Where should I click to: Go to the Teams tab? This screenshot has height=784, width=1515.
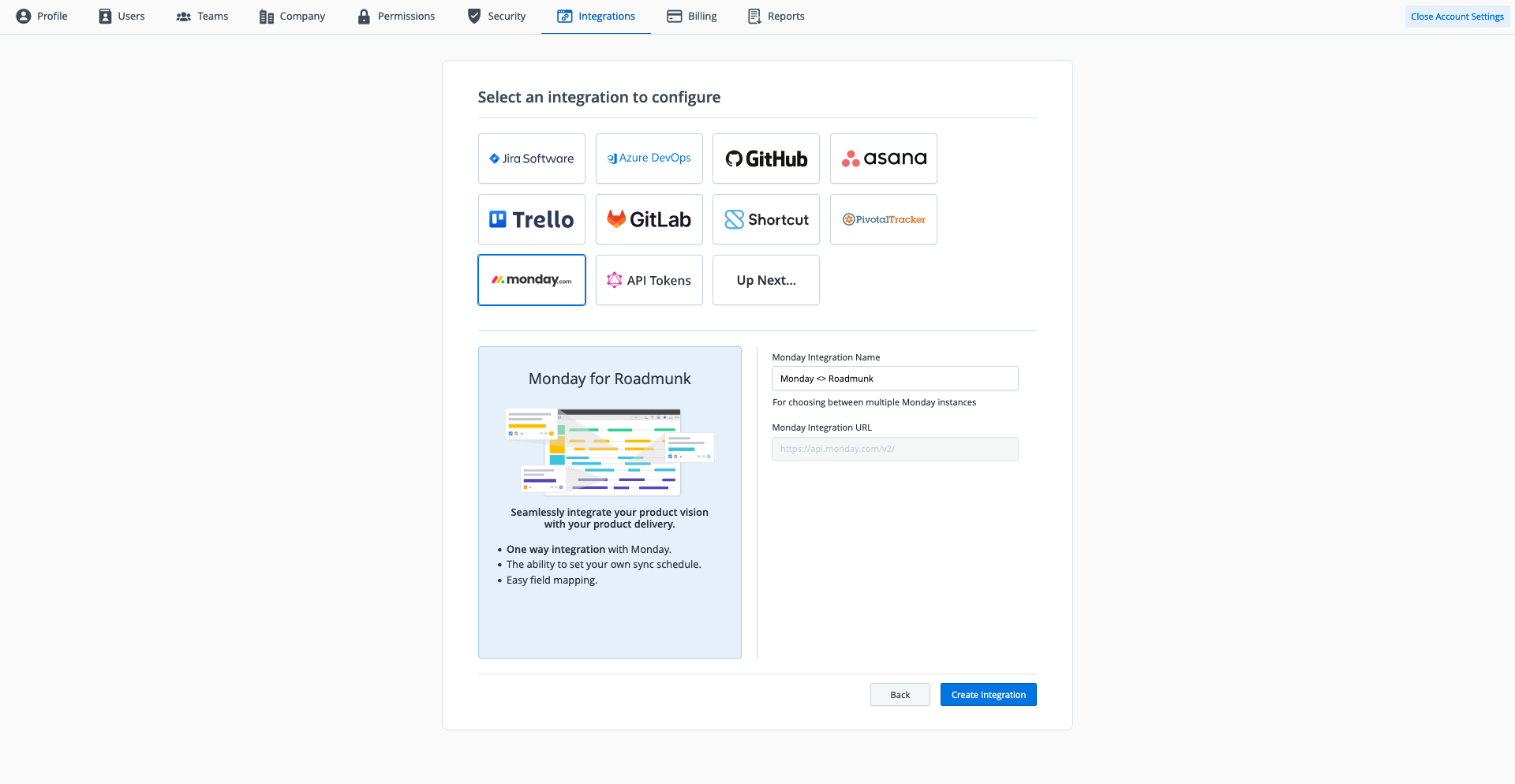[x=202, y=17]
